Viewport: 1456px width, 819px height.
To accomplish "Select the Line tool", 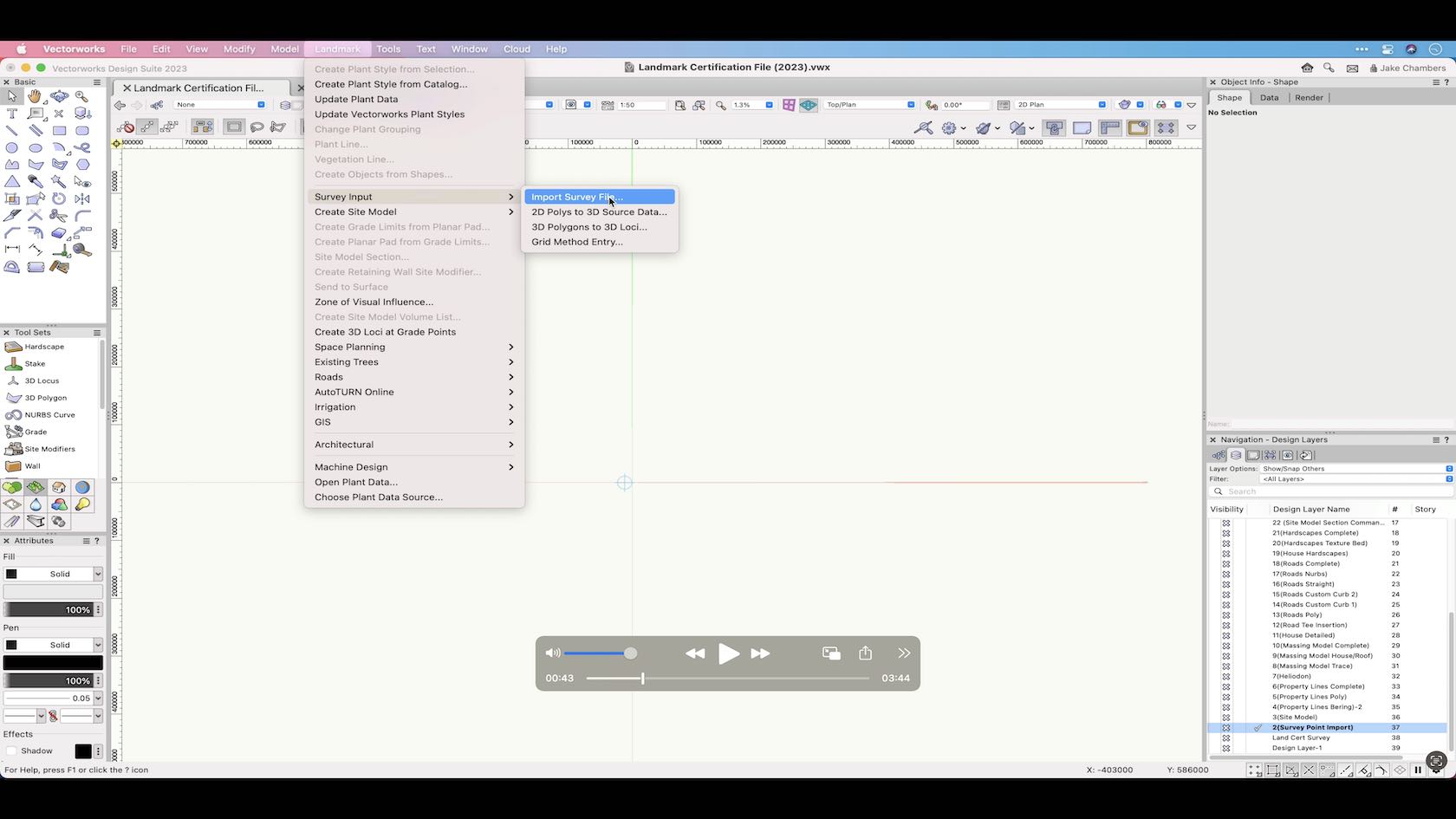I will click(x=12, y=131).
